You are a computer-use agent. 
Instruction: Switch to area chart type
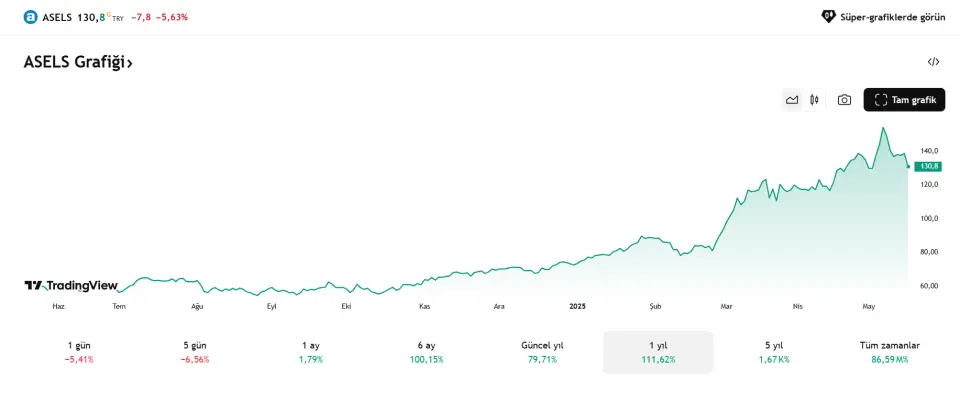(x=792, y=100)
